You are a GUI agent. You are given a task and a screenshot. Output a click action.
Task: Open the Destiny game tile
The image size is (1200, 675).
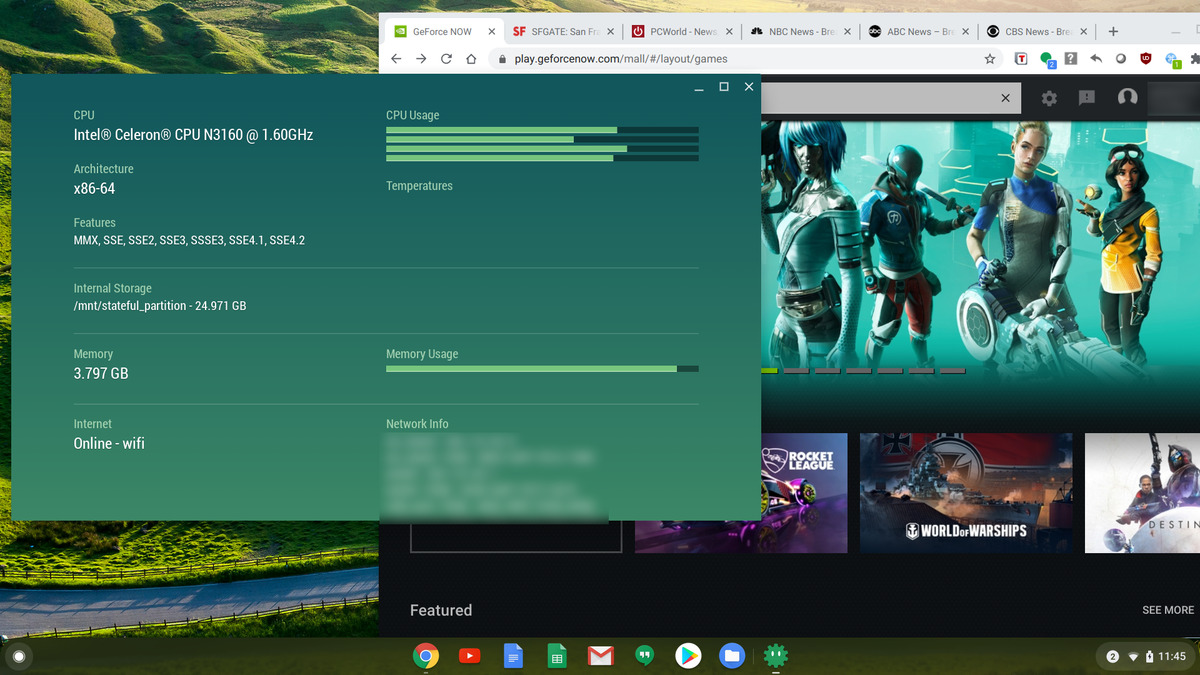(1142, 493)
